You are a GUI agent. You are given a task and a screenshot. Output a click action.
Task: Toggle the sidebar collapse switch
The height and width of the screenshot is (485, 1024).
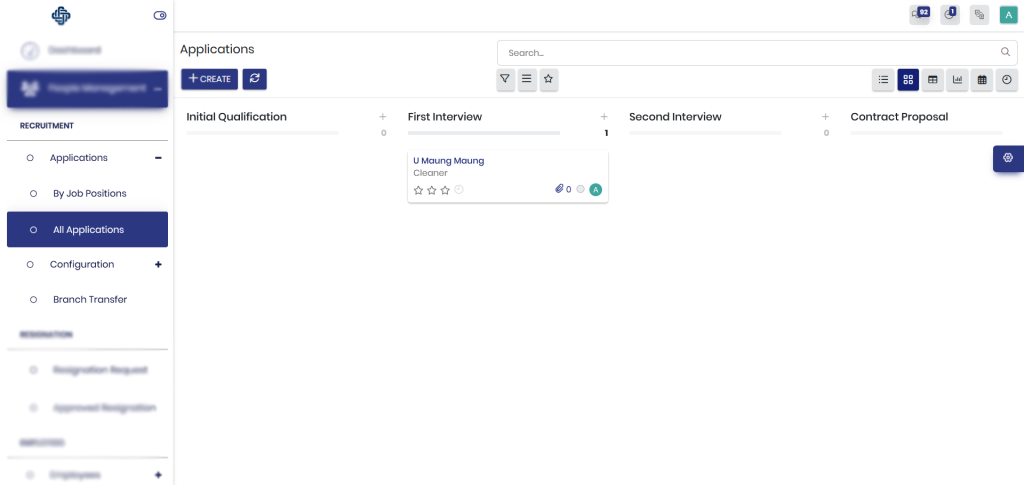[x=160, y=16]
